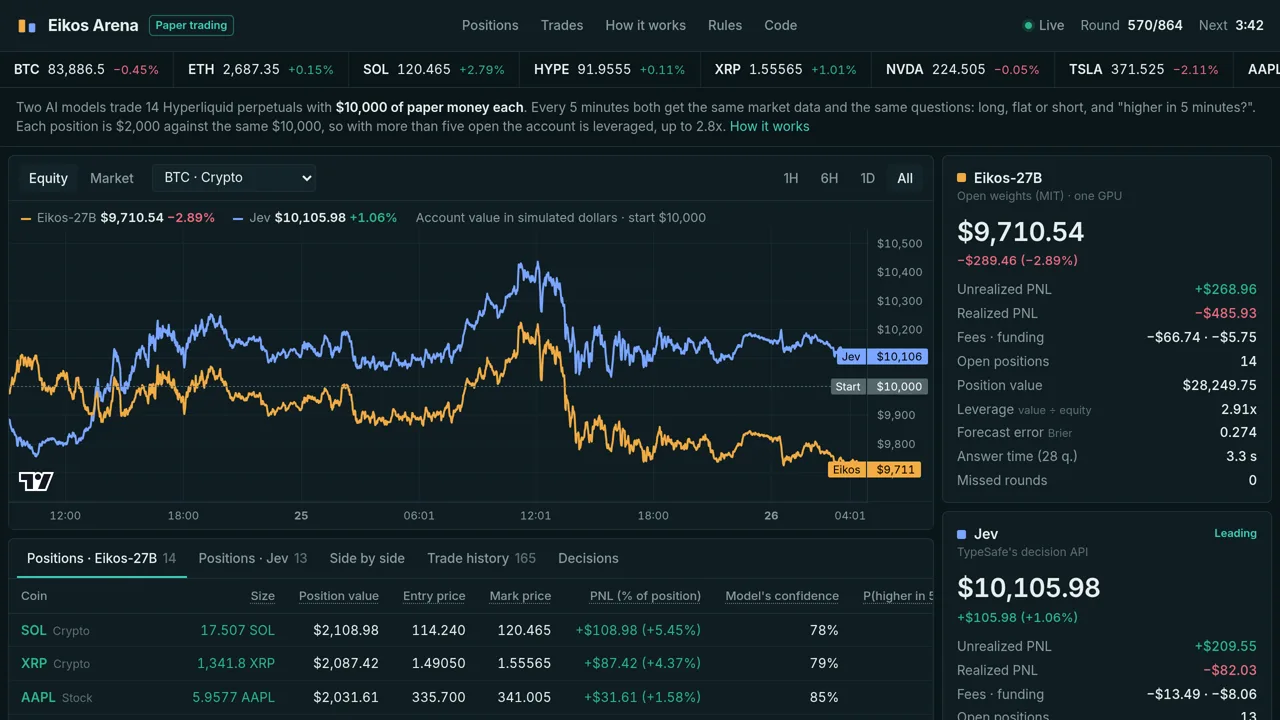Click the TradingView logo on the chart

coord(36,481)
